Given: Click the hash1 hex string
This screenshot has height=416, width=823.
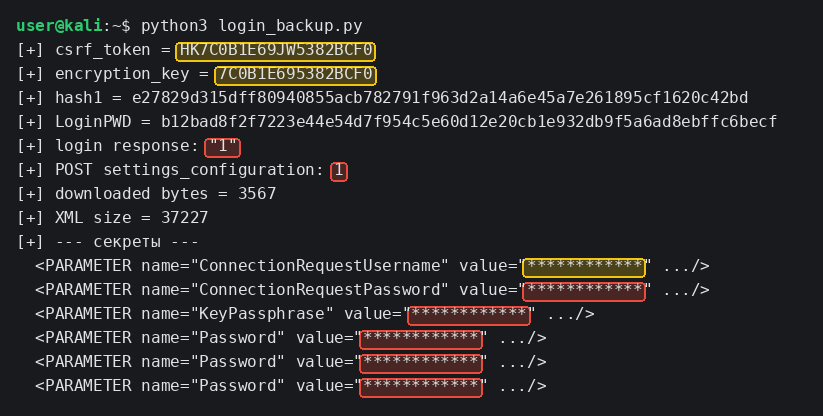Looking at the screenshot, I should 440,98.
